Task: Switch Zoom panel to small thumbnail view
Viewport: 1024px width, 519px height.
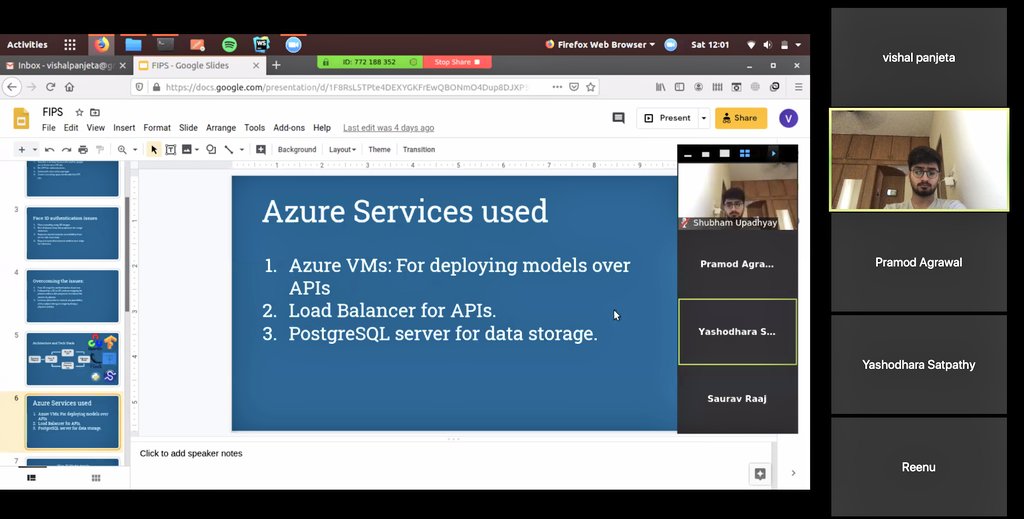Action: 705,154
